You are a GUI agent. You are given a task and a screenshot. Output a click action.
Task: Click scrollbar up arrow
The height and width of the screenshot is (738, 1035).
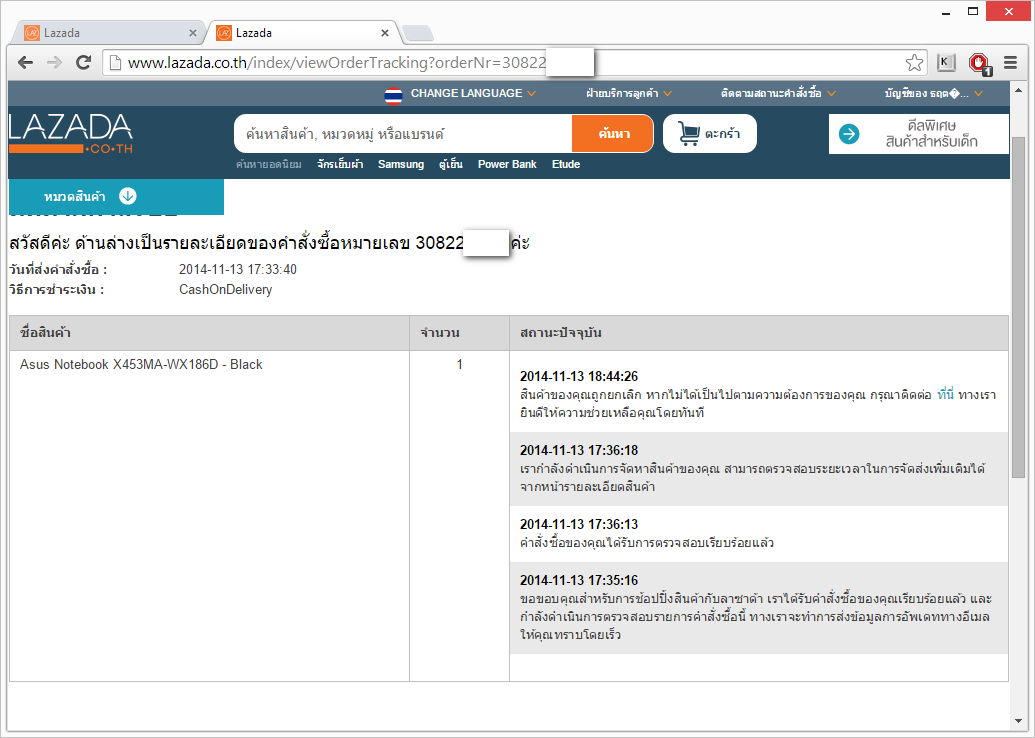[1018, 90]
